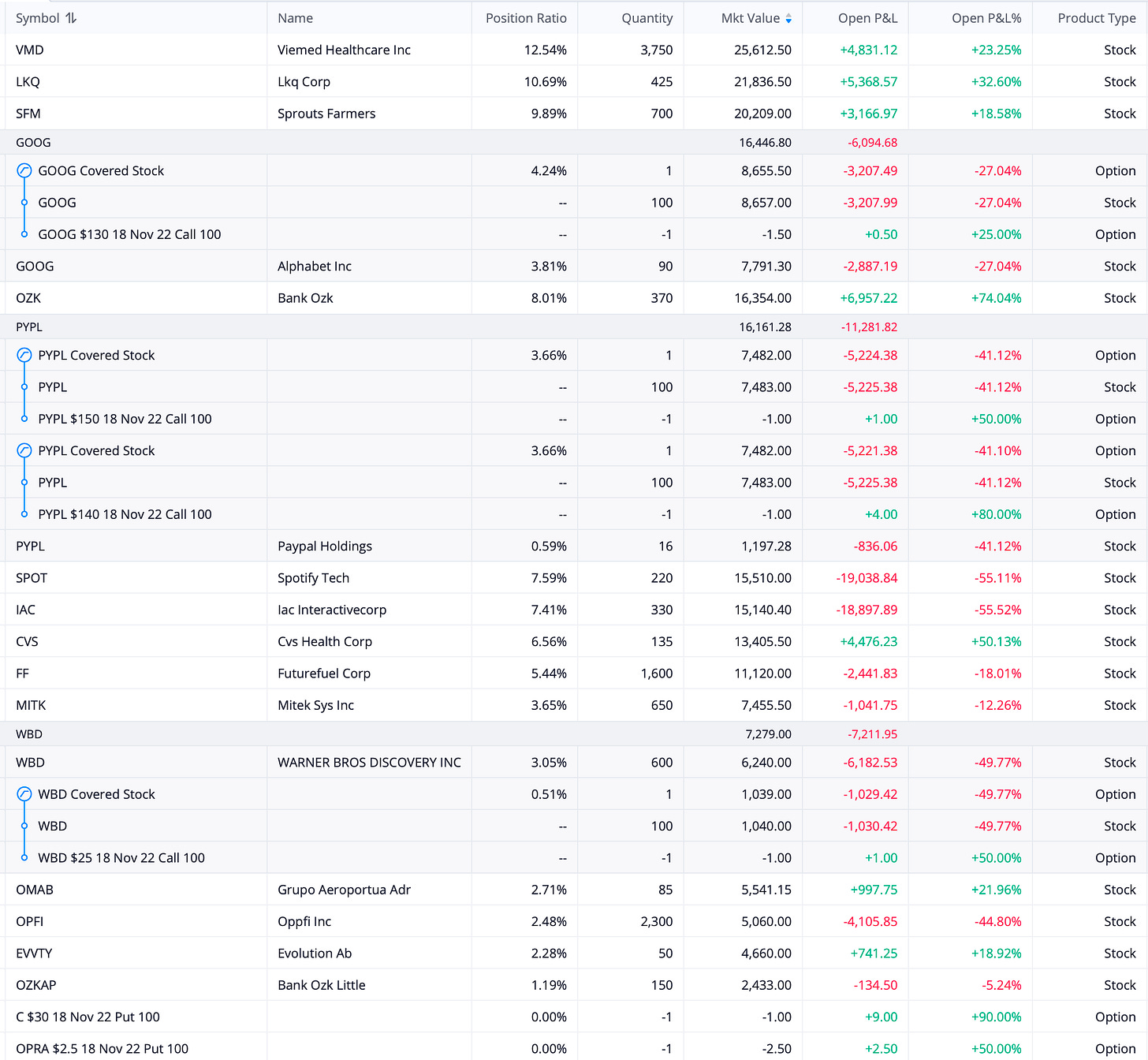Click the Futurefuel Corp name
The width and height of the screenshot is (1148, 1060).
point(324,674)
